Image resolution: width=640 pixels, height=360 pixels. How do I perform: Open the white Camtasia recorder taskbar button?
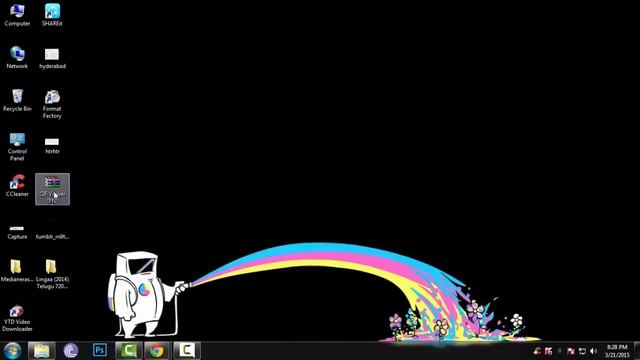click(x=187, y=351)
